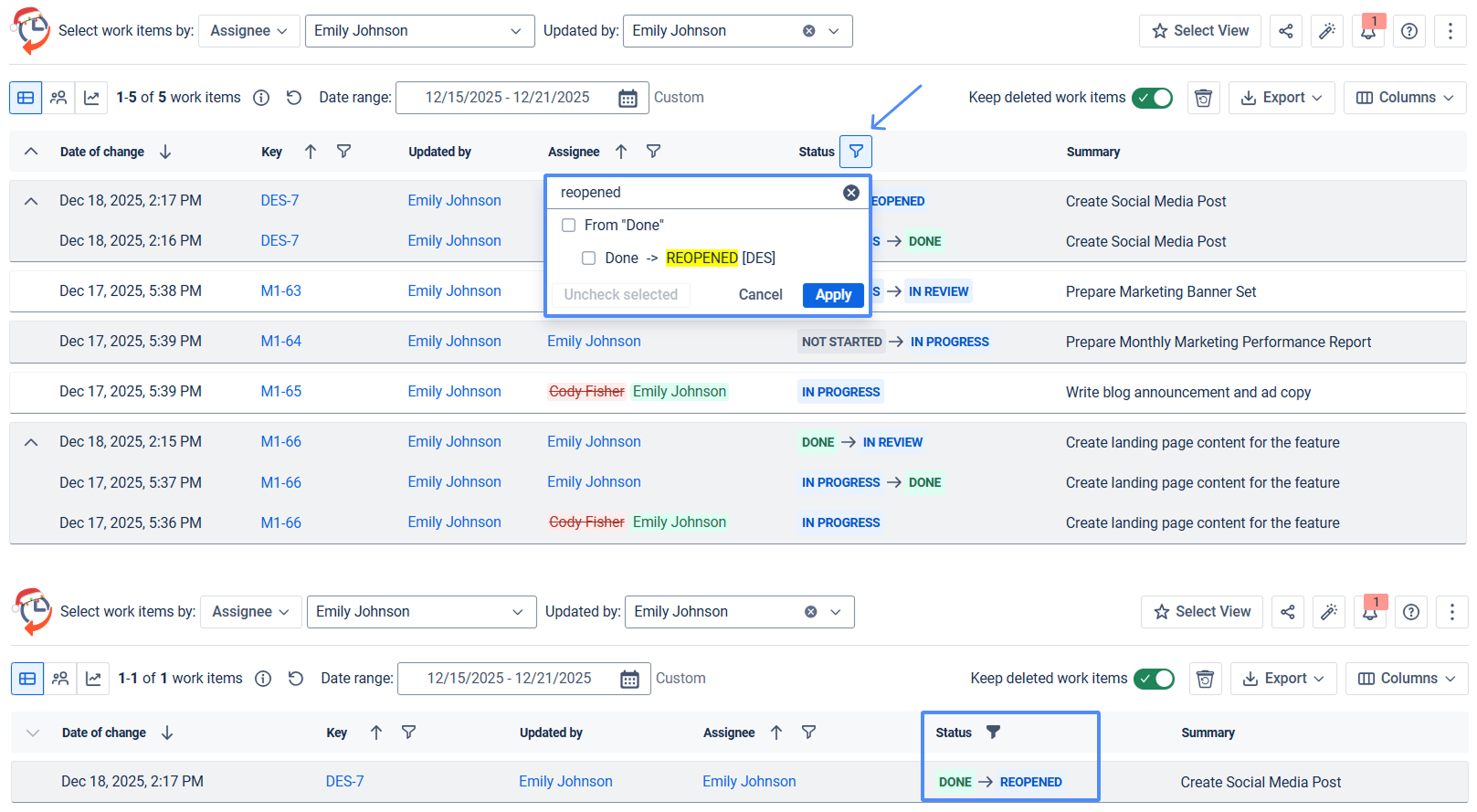Click Uncheck selected in filter popup
Viewport: 1477px width, 812px height.
[621, 295]
